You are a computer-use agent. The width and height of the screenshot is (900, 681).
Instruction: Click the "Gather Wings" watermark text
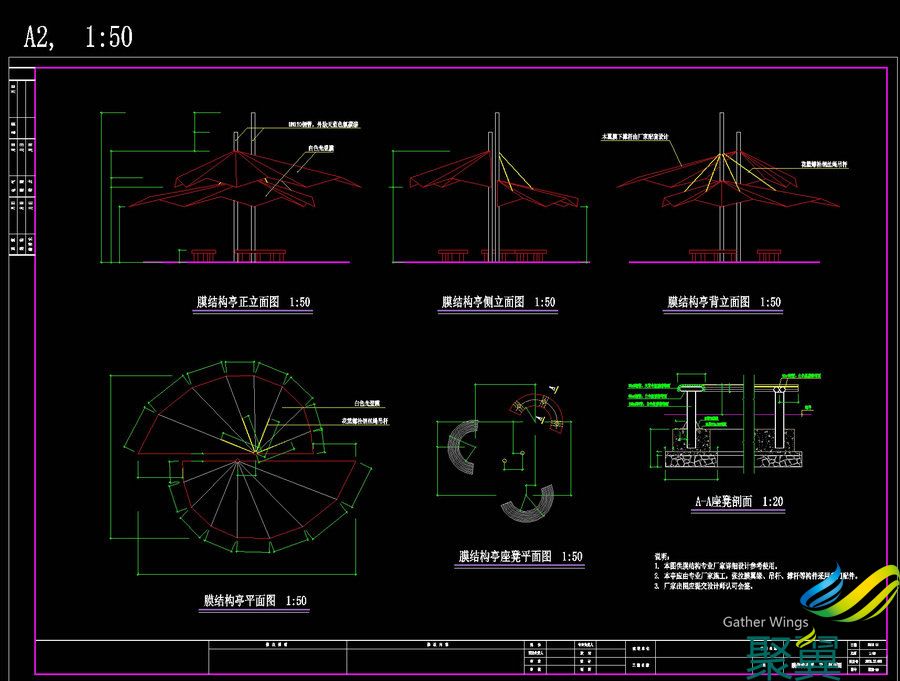coord(765,622)
